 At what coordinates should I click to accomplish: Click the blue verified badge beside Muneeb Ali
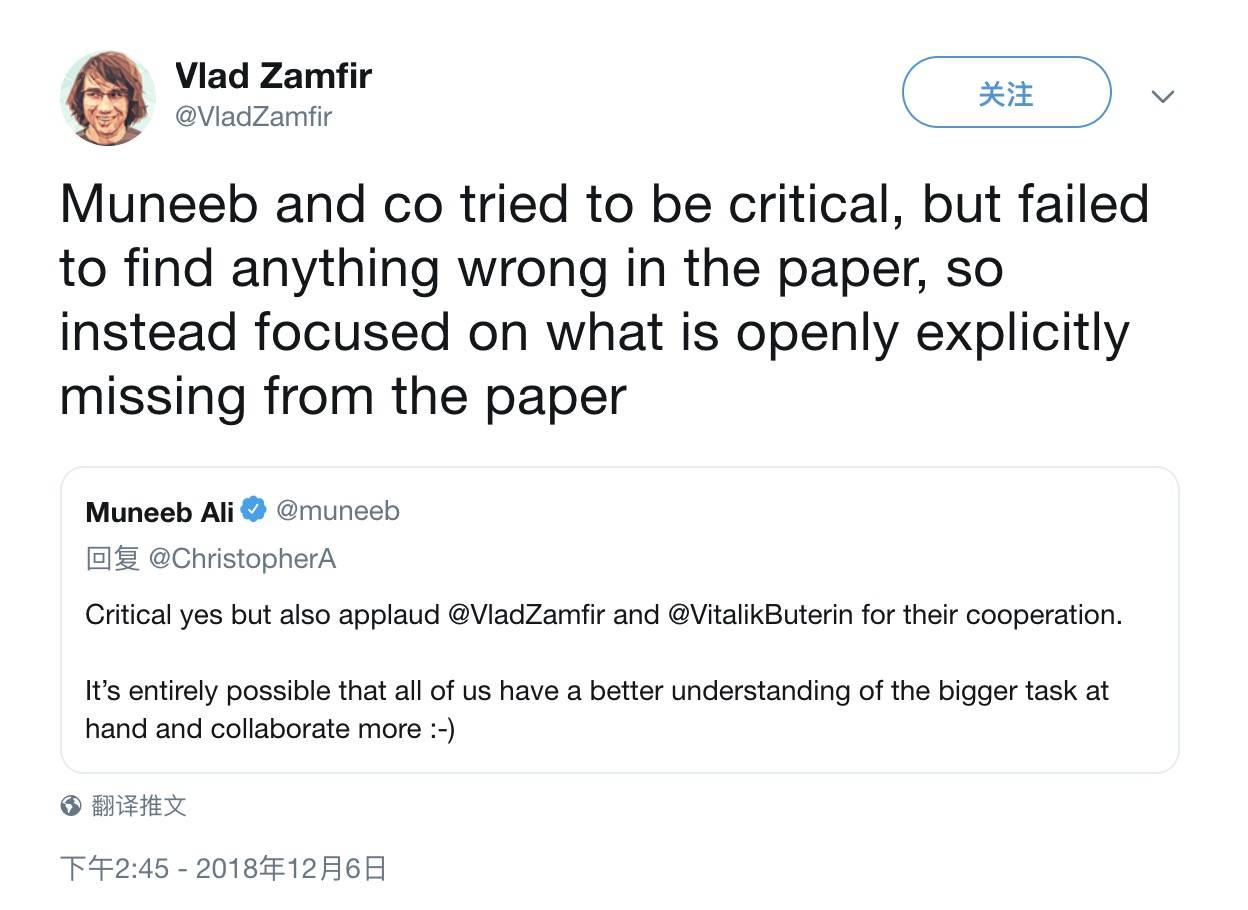(x=254, y=510)
